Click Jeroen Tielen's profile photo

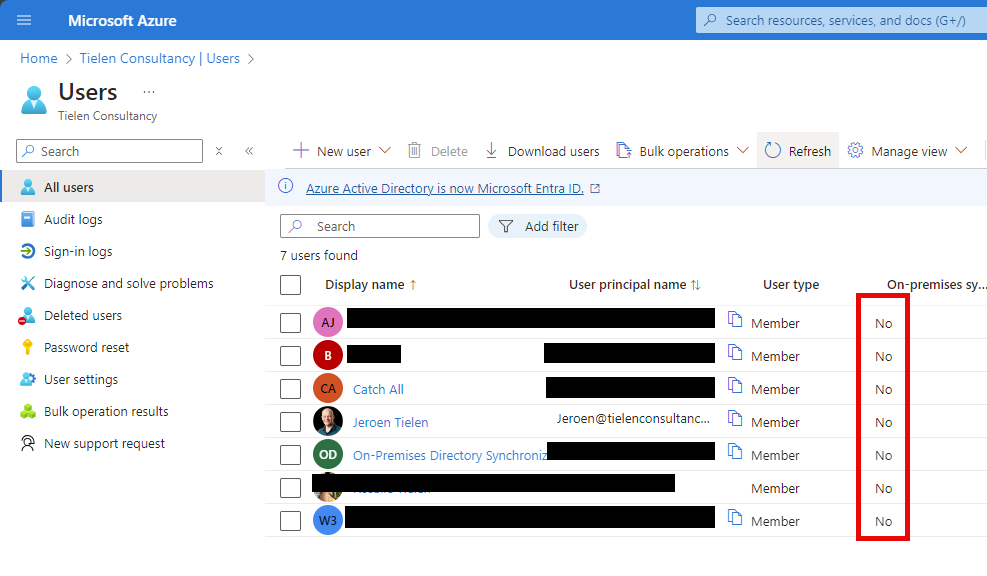click(328, 422)
